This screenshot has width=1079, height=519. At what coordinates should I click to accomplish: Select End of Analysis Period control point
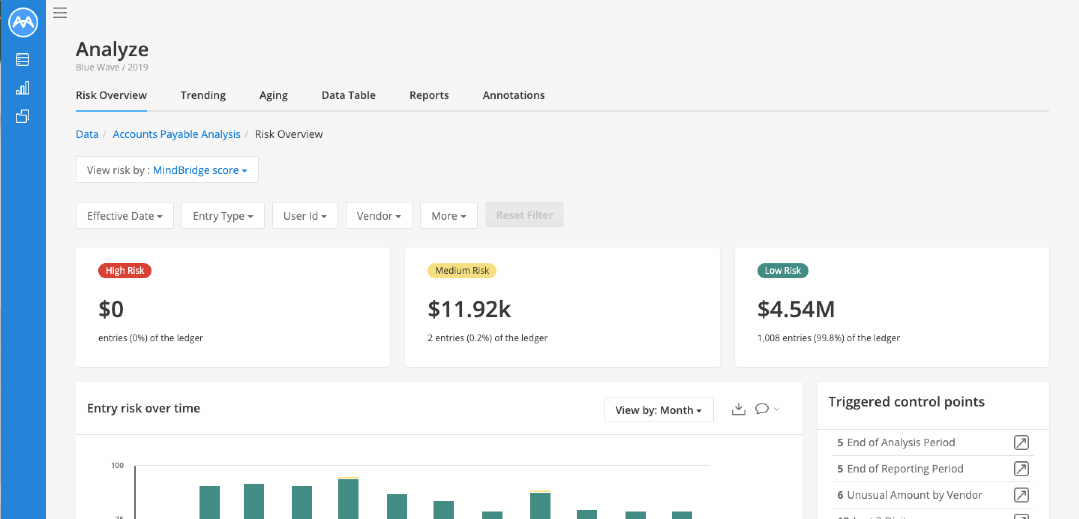pos(896,443)
